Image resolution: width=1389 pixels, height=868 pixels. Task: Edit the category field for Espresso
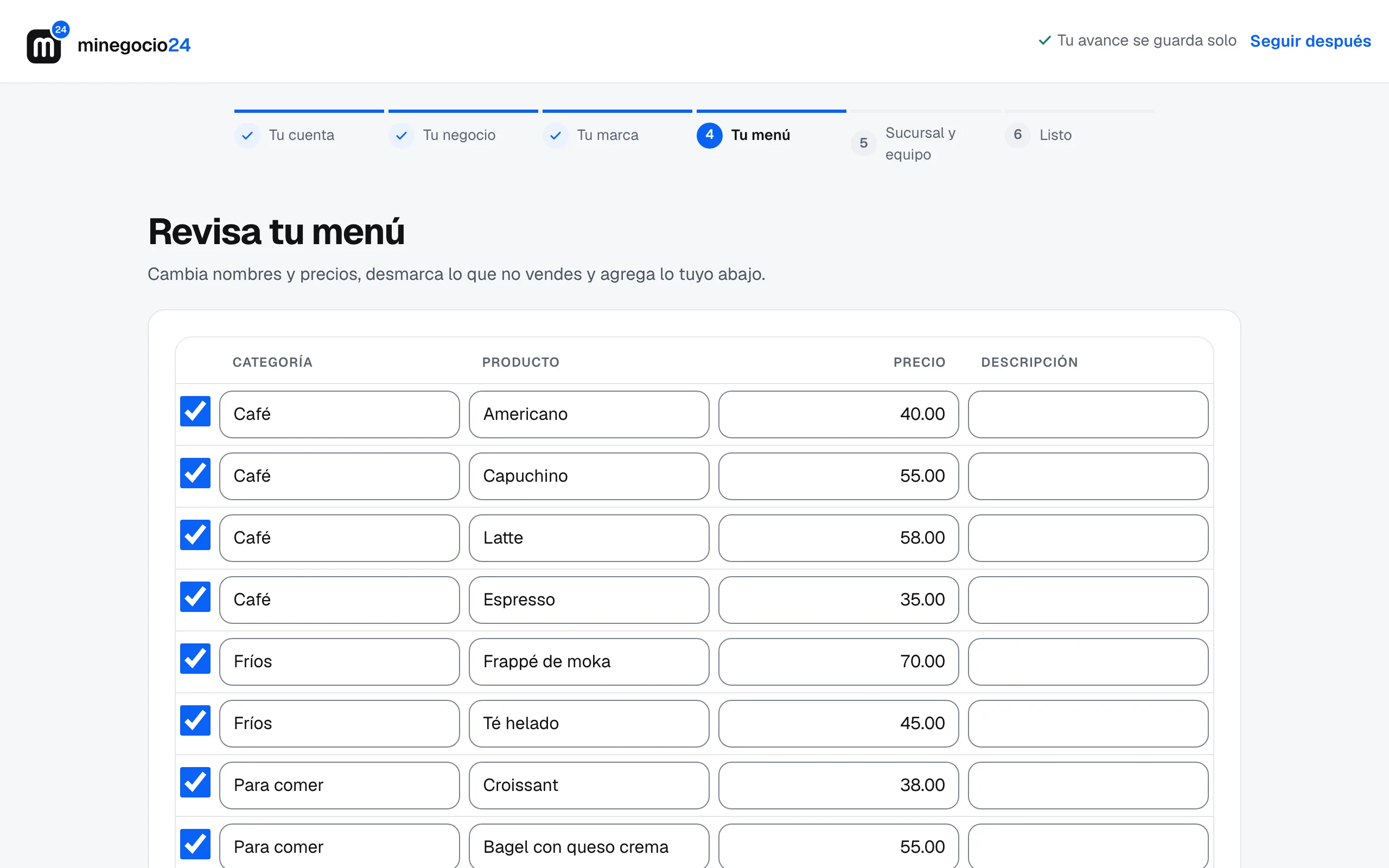point(339,600)
